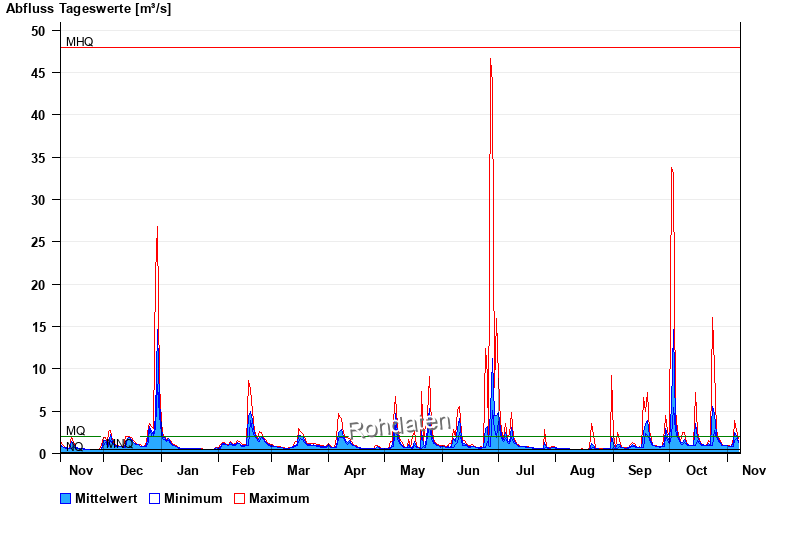The width and height of the screenshot is (800, 550).
Task: Click the Sep label on the x-axis
Action: pos(639,470)
